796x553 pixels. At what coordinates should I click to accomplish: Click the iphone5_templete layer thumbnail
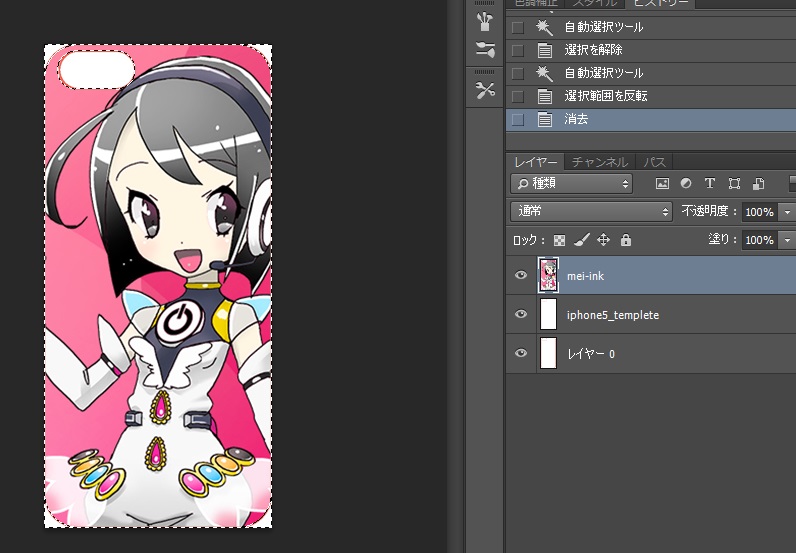coord(548,314)
